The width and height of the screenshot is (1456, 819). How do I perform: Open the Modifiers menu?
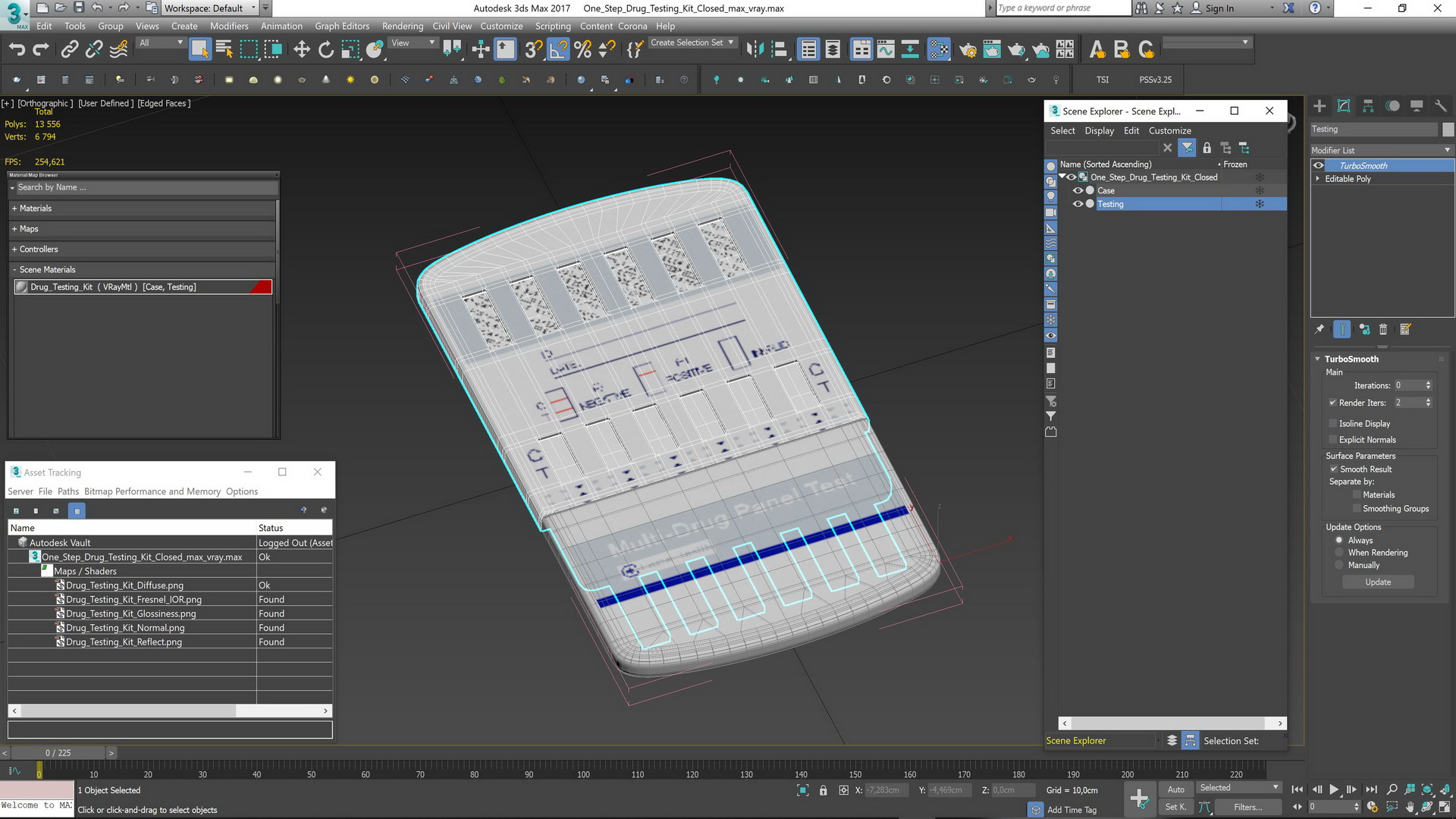point(229,26)
